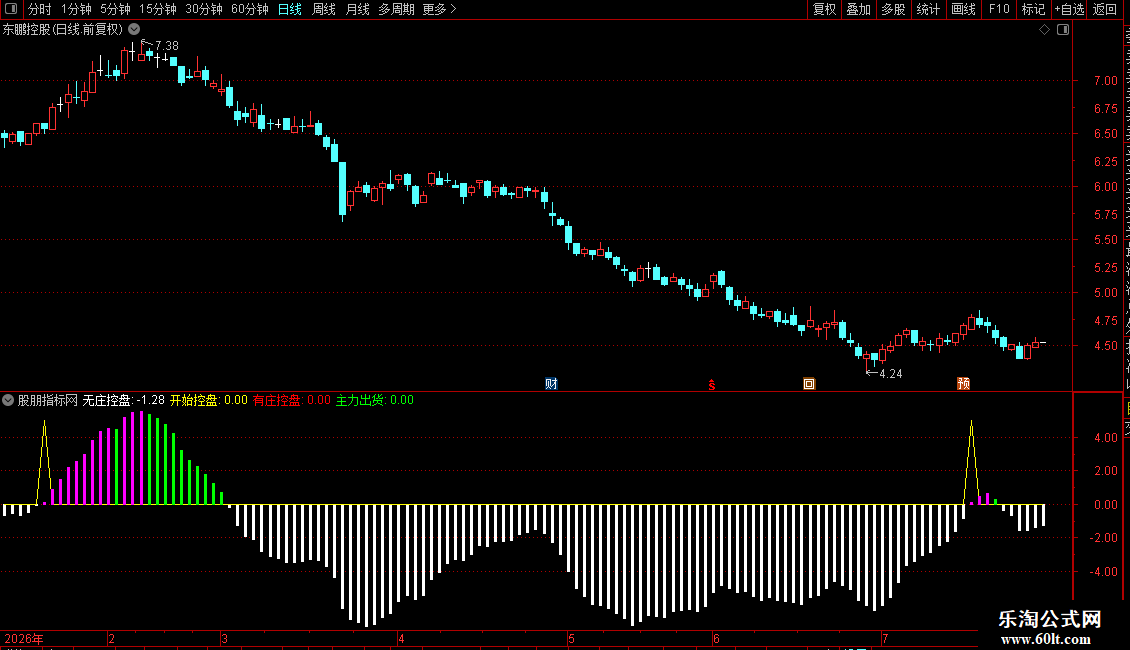Click the red S marker icon
Screen dimensions: 1130x650
point(711,385)
